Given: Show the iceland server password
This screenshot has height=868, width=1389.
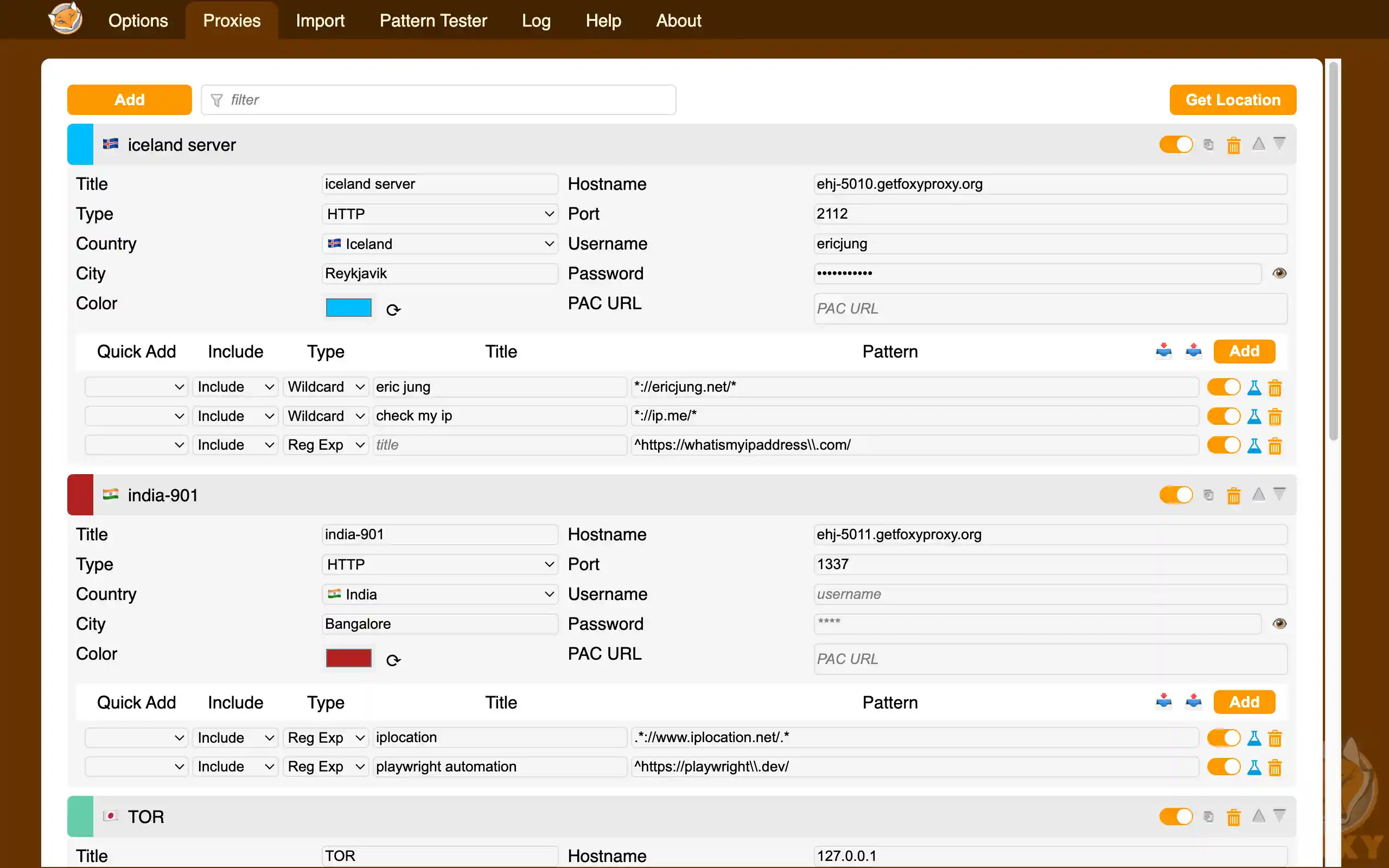Looking at the screenshot, I should coord(1279,273).
